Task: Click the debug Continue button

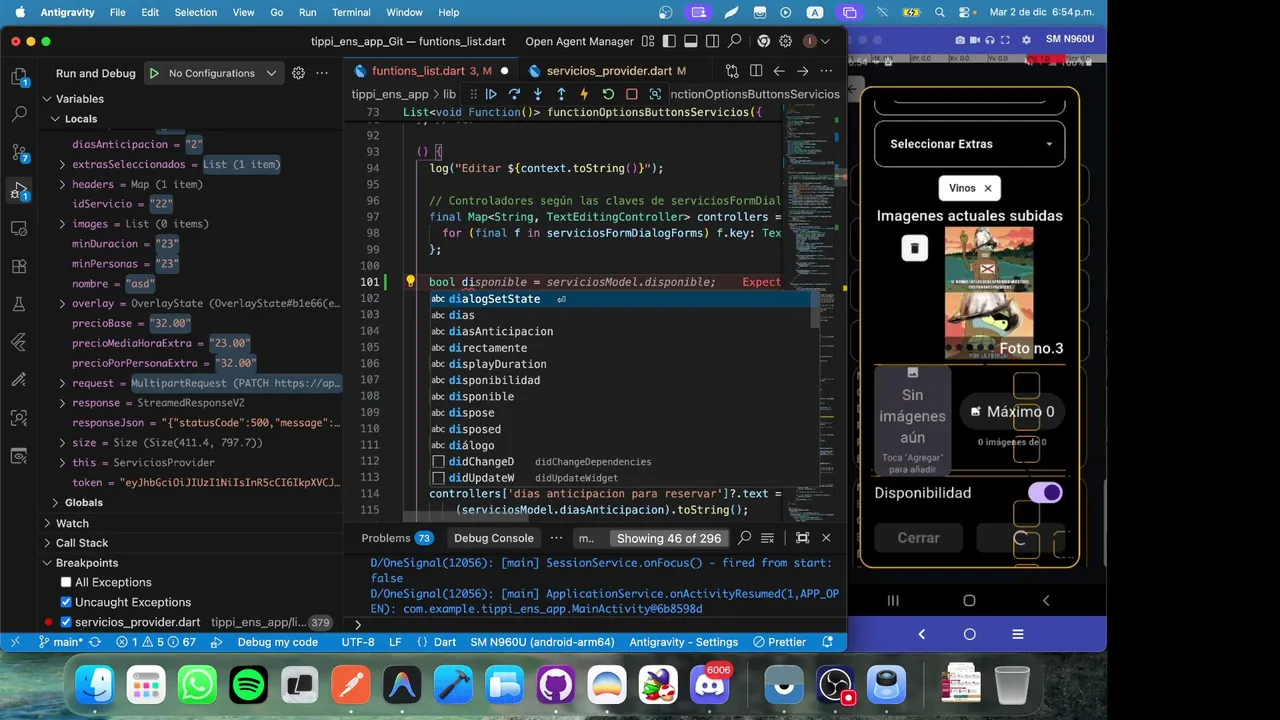Action: (491, 94)
